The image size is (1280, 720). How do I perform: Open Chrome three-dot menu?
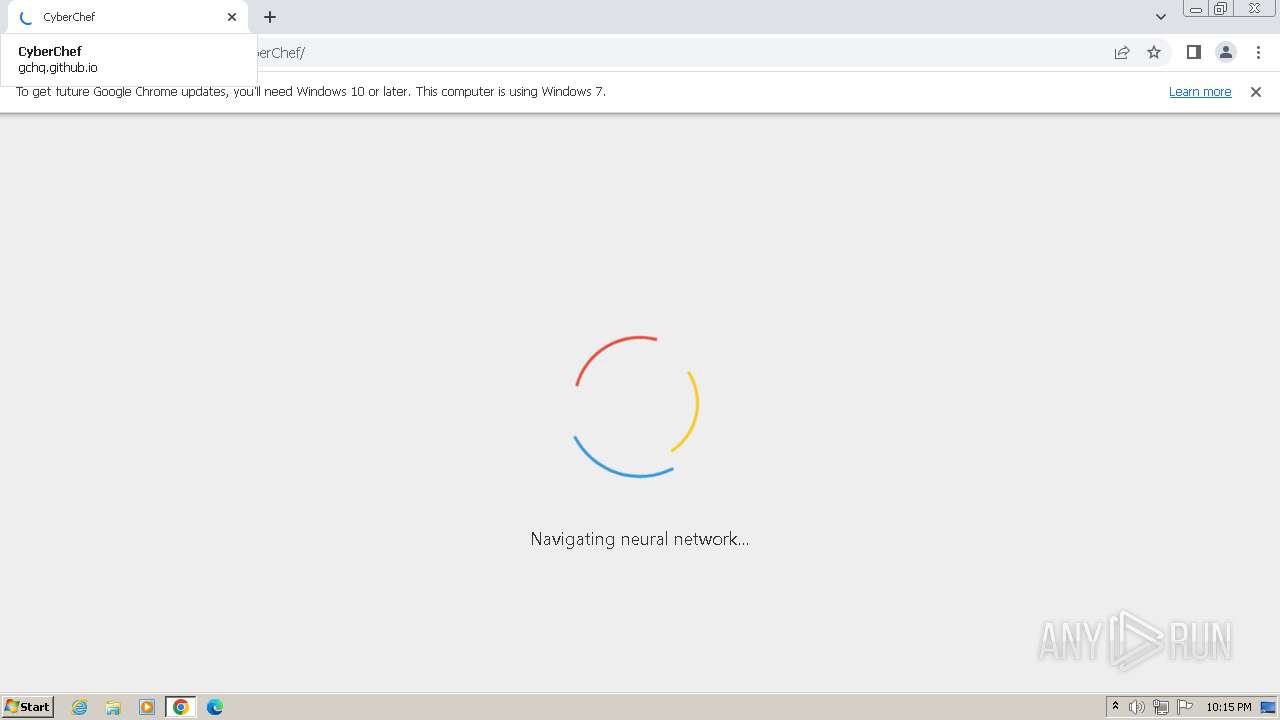pyautogui.click(x=1258, y=52)
